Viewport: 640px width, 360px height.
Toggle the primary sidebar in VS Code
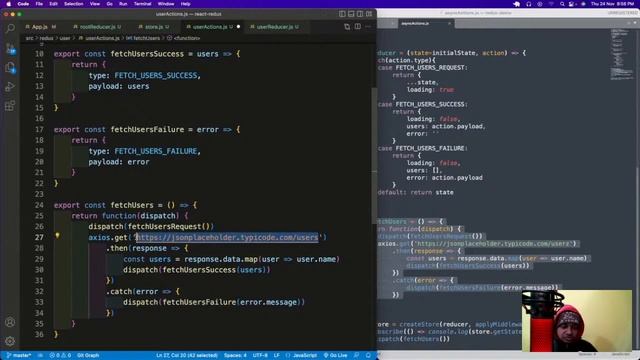click(342, 14)
